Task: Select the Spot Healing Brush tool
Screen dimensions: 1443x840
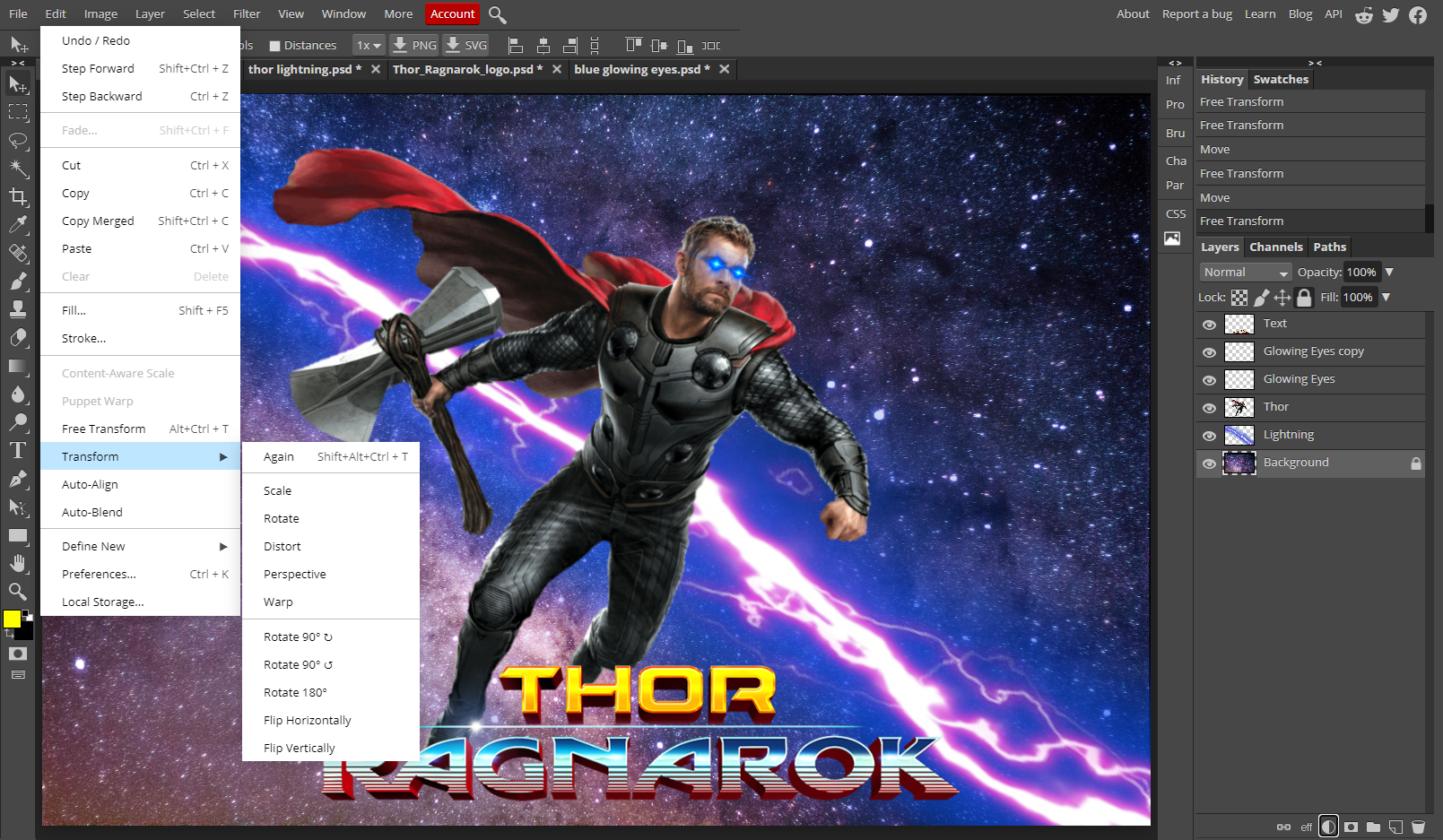Action: (18, 253)
